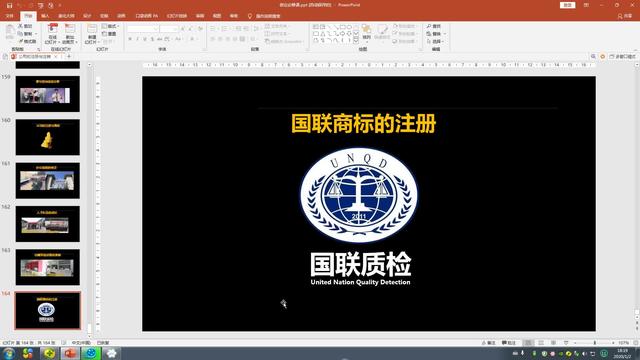Open ribbon display options in title bar

click(586, 5)
